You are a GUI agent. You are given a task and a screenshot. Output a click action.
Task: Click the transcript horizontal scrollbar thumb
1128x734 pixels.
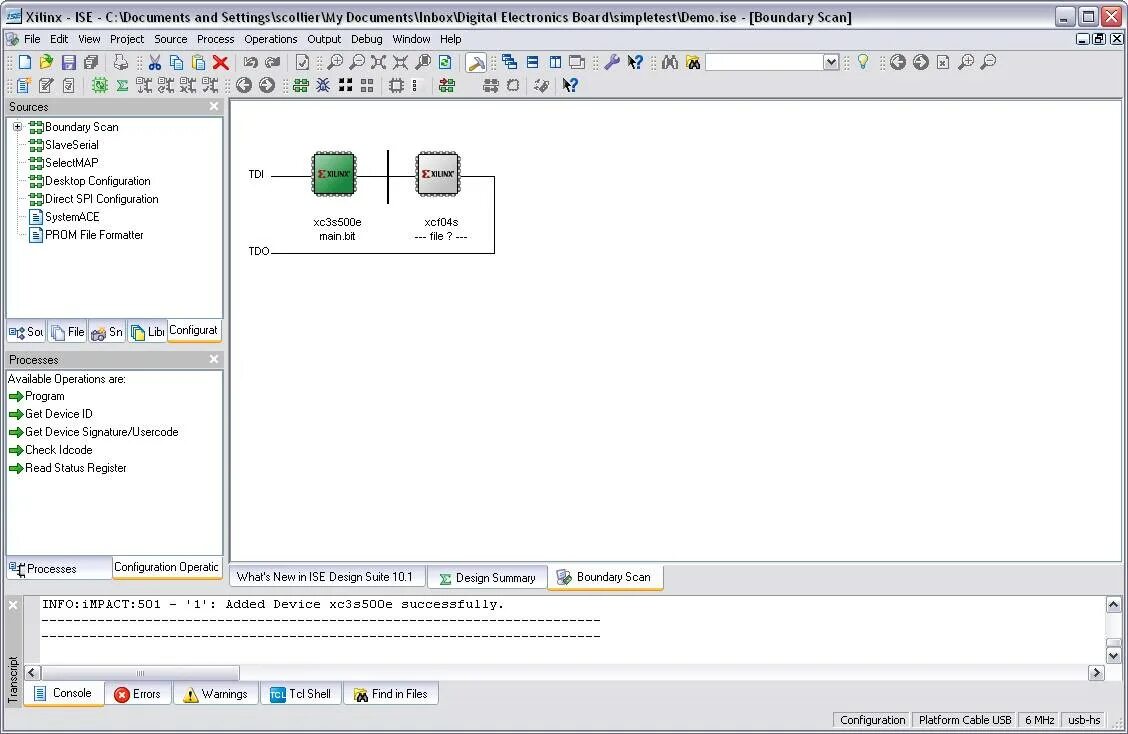tap(140, 673)
